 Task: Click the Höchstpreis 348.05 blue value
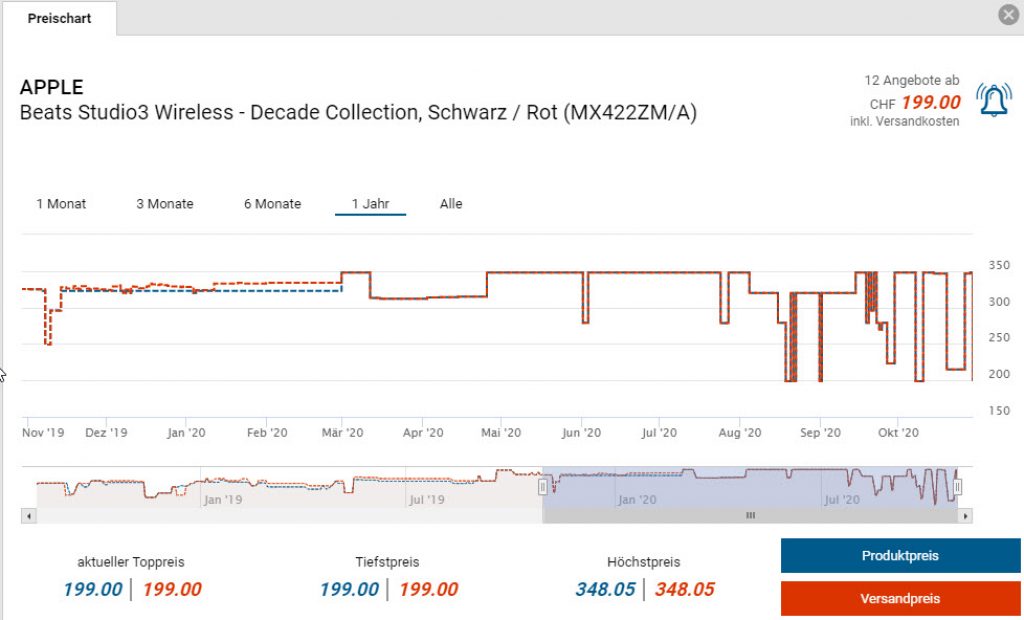coord(605,589)
